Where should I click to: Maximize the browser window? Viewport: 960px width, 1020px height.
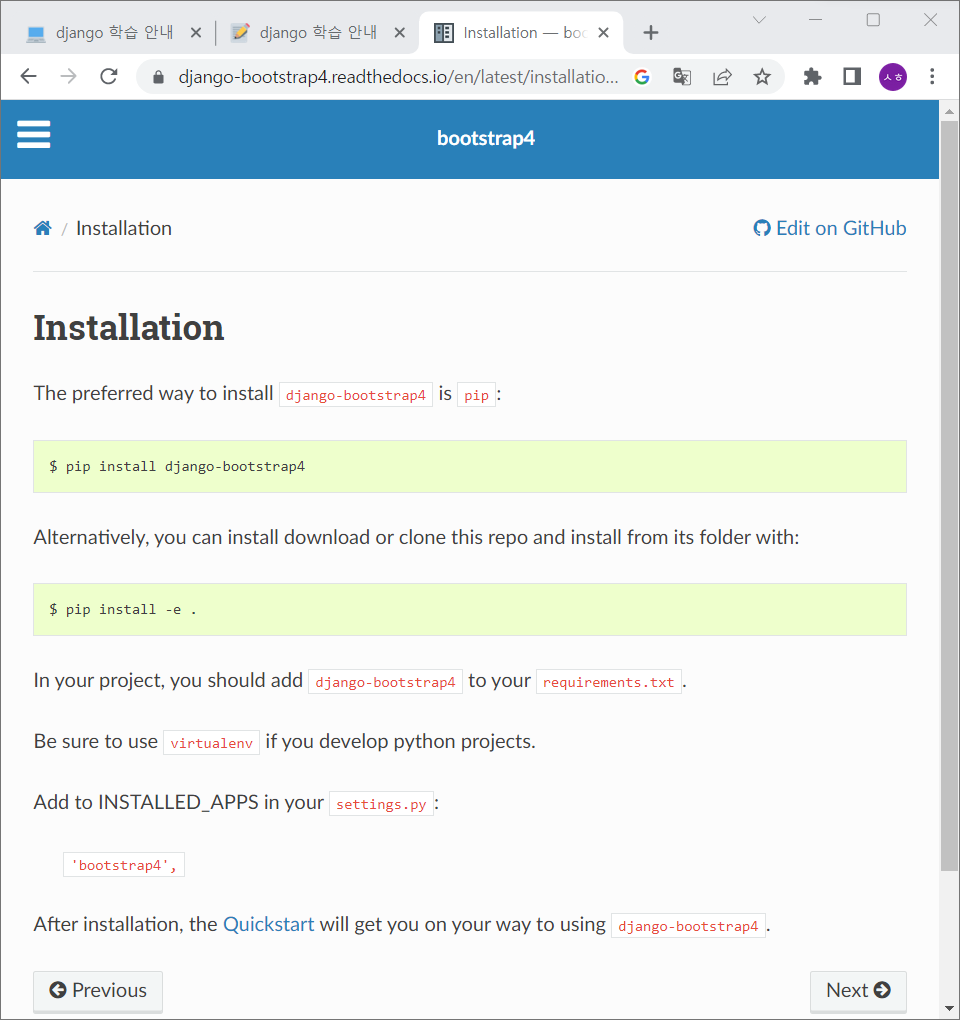(x=873, y=20)
